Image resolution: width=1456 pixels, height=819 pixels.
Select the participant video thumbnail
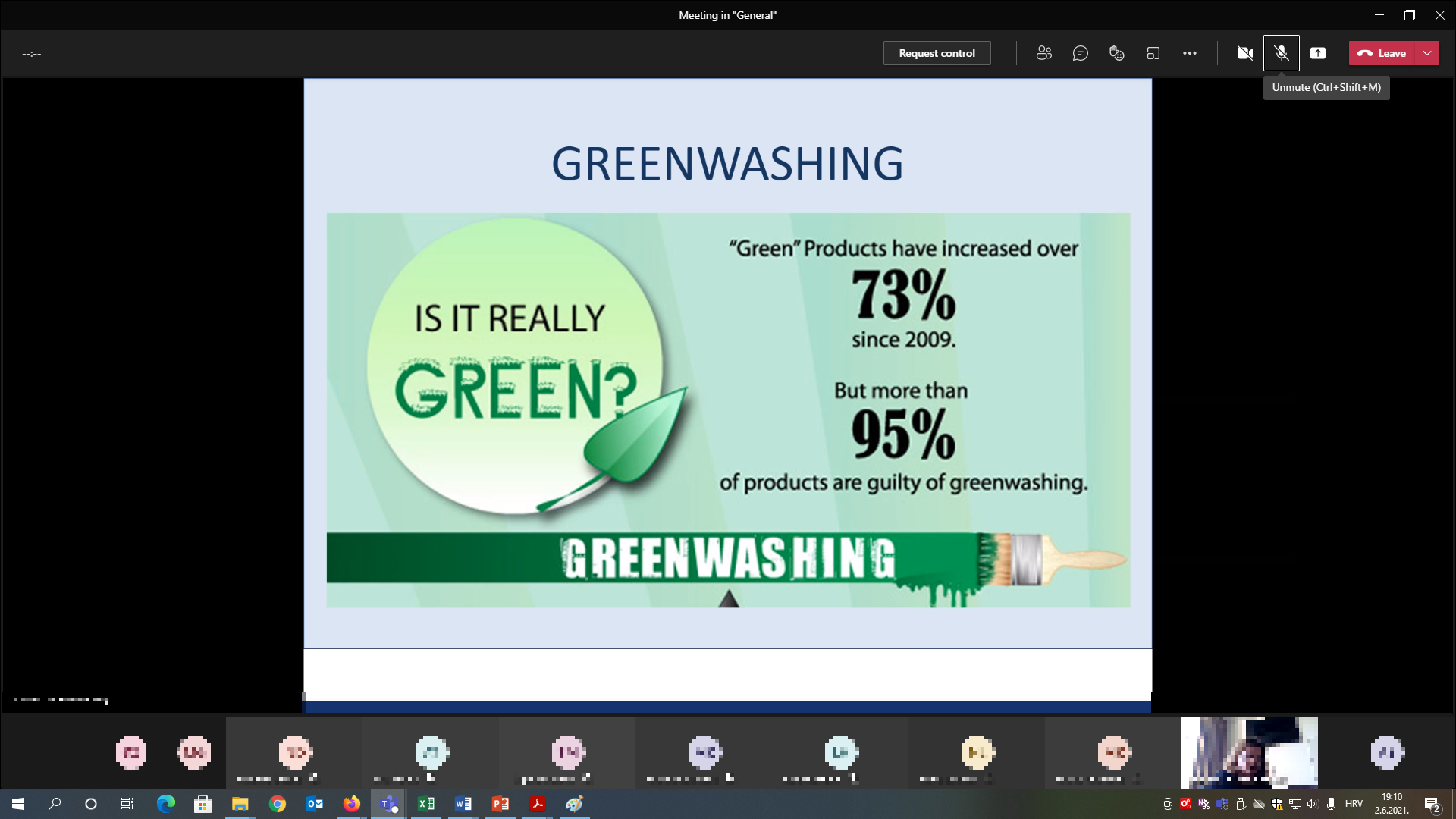pos(1249,752)
